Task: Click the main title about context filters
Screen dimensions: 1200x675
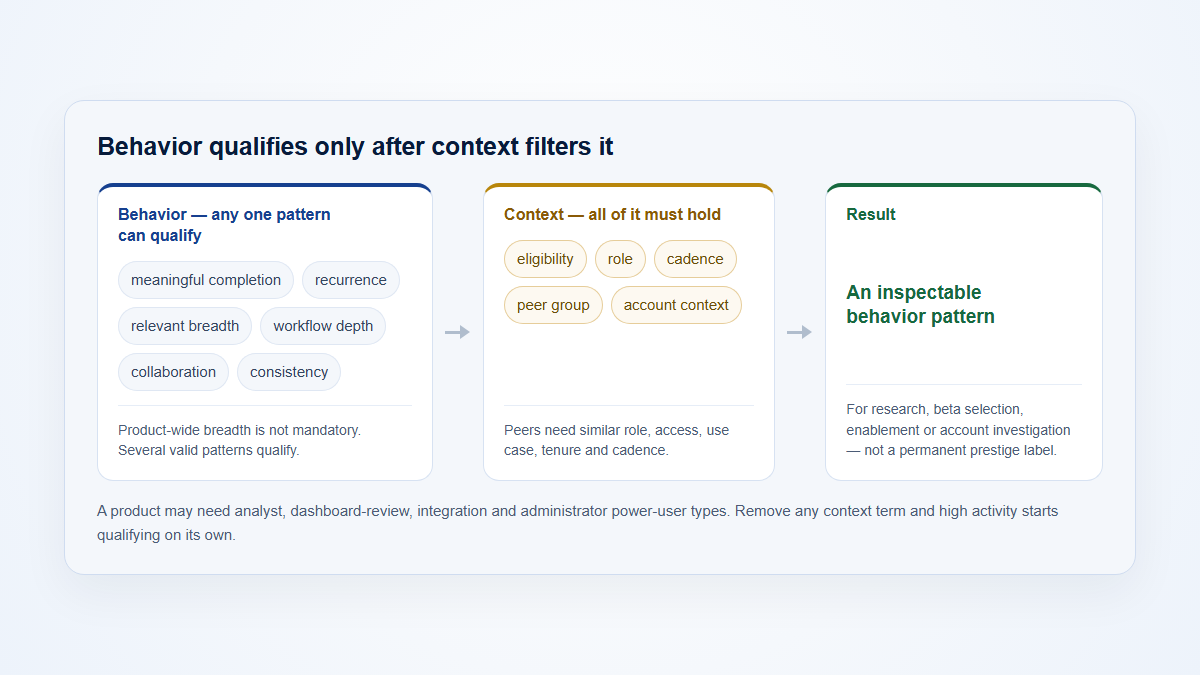Action: point(355,147)
